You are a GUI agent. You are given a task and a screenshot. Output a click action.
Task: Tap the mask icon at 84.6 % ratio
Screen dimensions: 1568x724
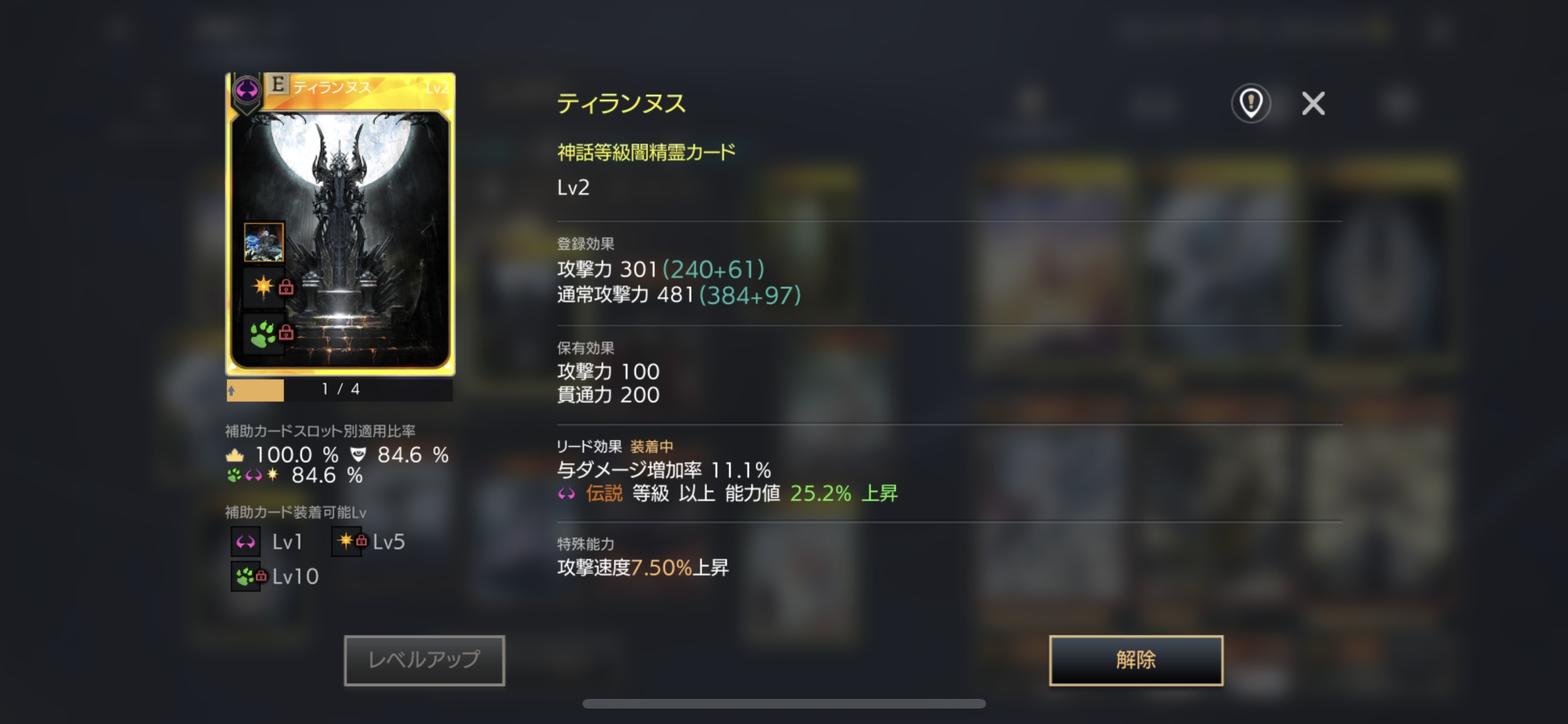(x=358, y=455)
